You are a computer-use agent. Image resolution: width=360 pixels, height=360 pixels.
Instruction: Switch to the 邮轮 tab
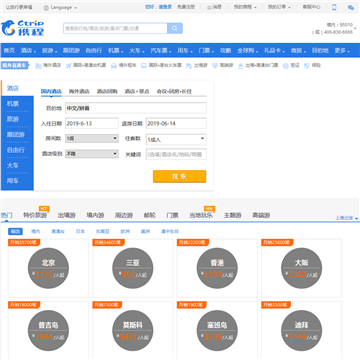point(150,215)
